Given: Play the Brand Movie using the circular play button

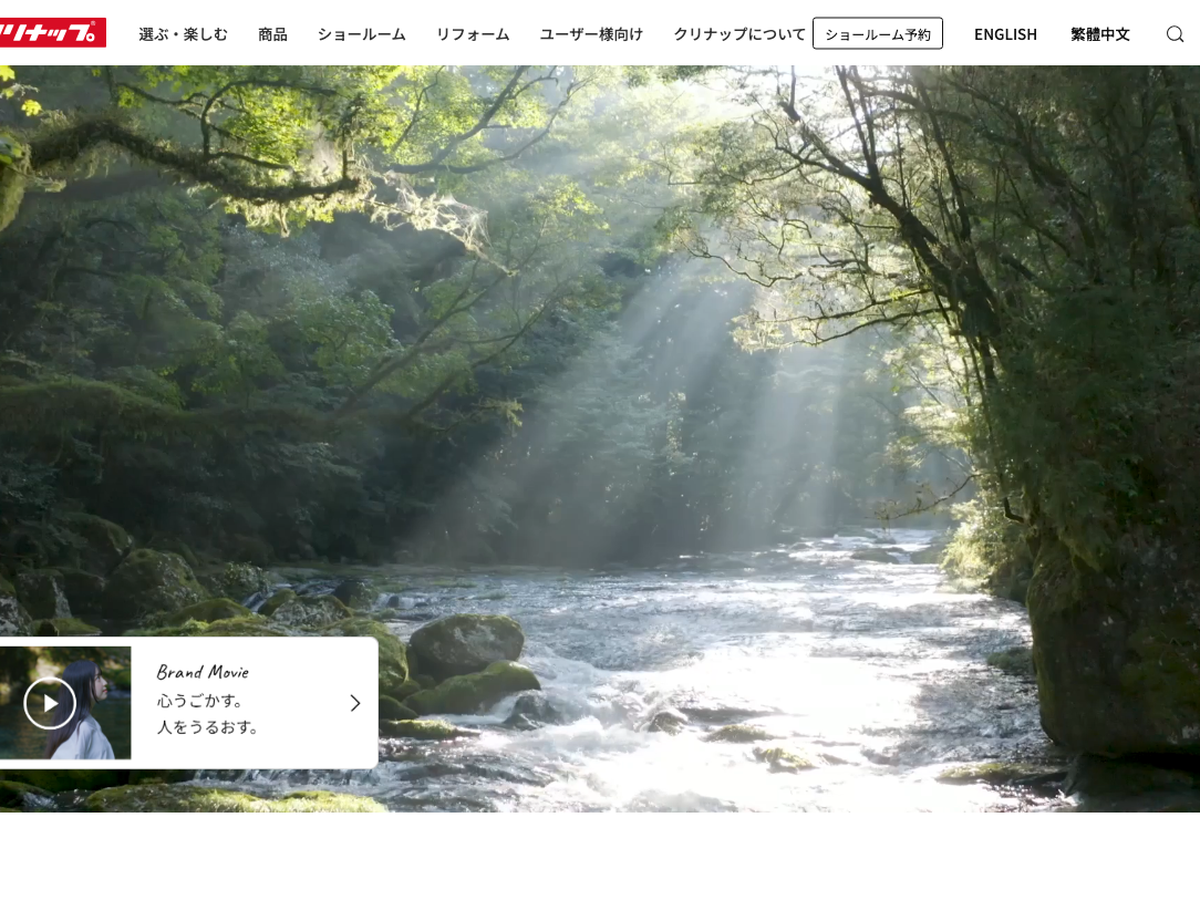Looking at the screenshot, I should click(50, 703).
